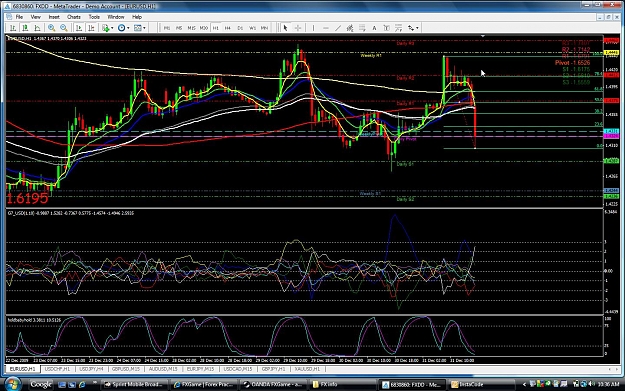Image resolution: width=625 pixels, height=391 pixels.
Task: Select line chart display mode
Action: (37, 28)
